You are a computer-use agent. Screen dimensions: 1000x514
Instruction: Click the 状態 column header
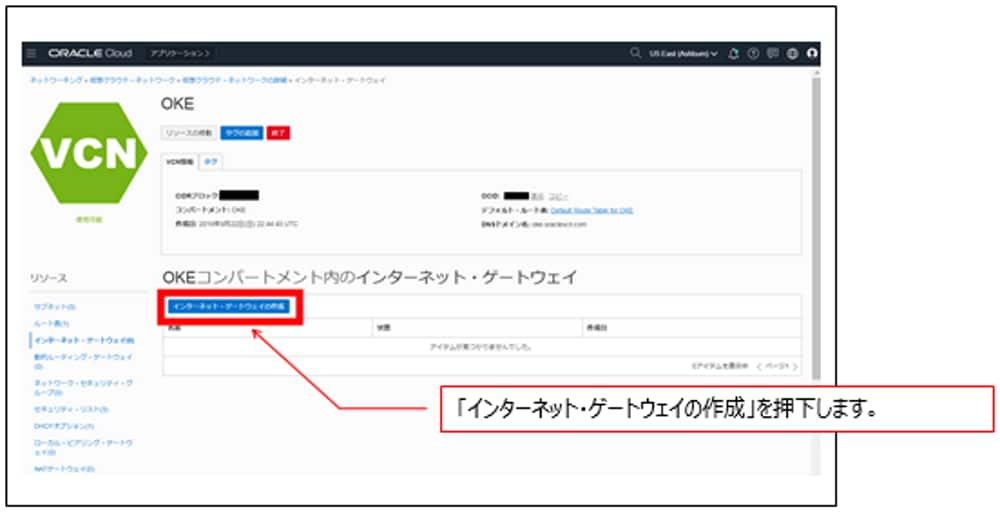(383, 328)
